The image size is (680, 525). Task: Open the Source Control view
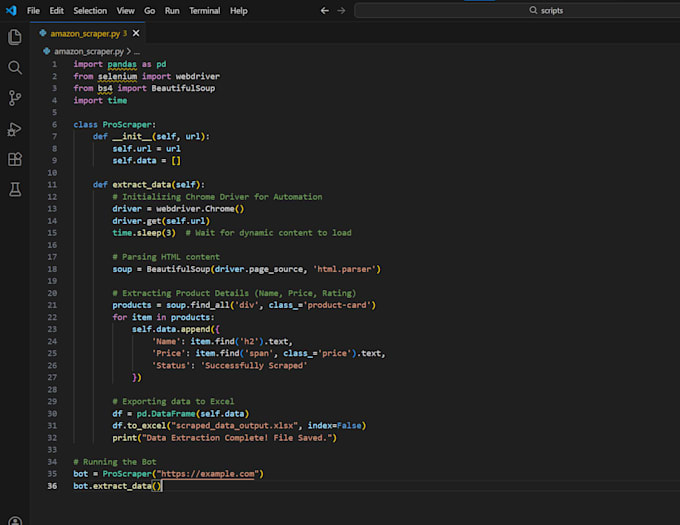(15, 98)
